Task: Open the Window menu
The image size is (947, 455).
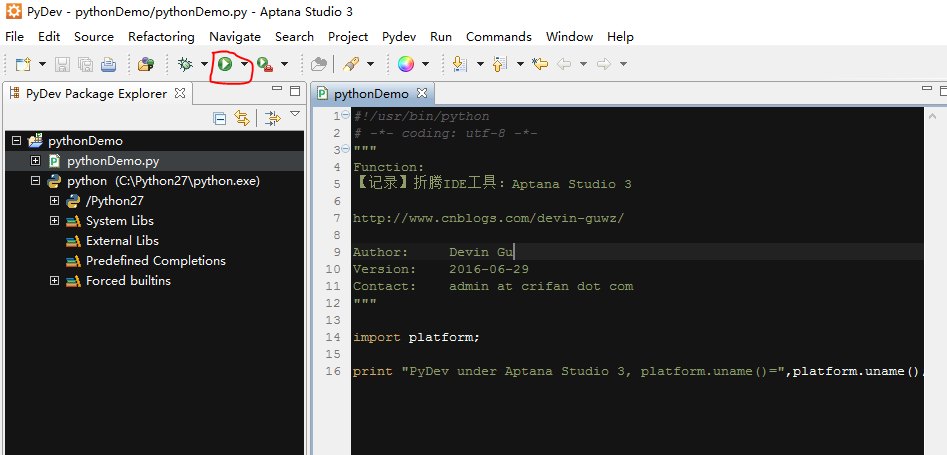Action: [570, 37]
